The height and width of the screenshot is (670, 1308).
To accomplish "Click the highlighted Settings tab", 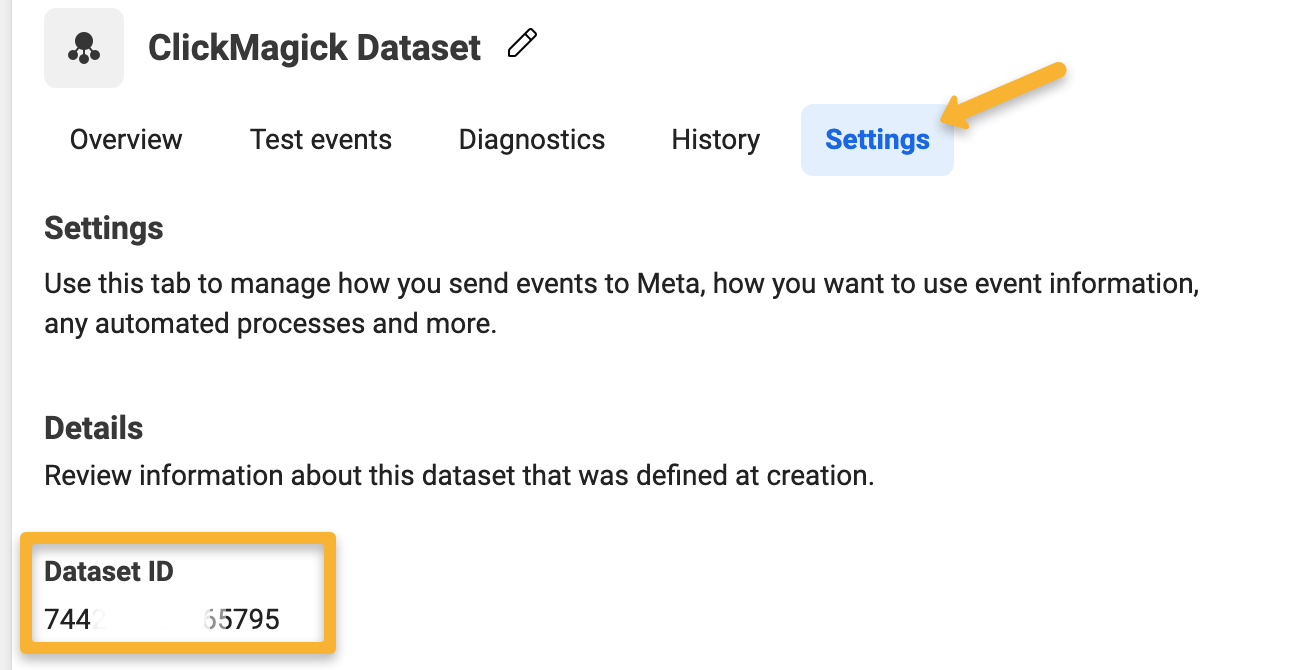I will click(877, 140).
